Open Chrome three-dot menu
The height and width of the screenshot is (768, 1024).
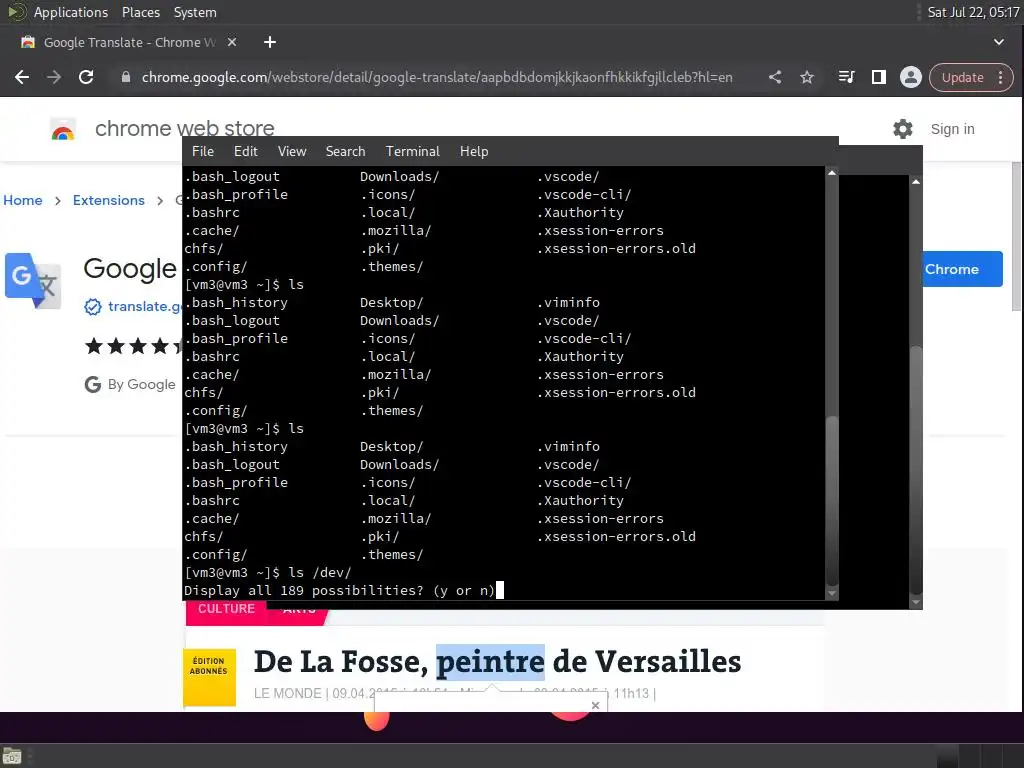click(x=1000, y=77)
